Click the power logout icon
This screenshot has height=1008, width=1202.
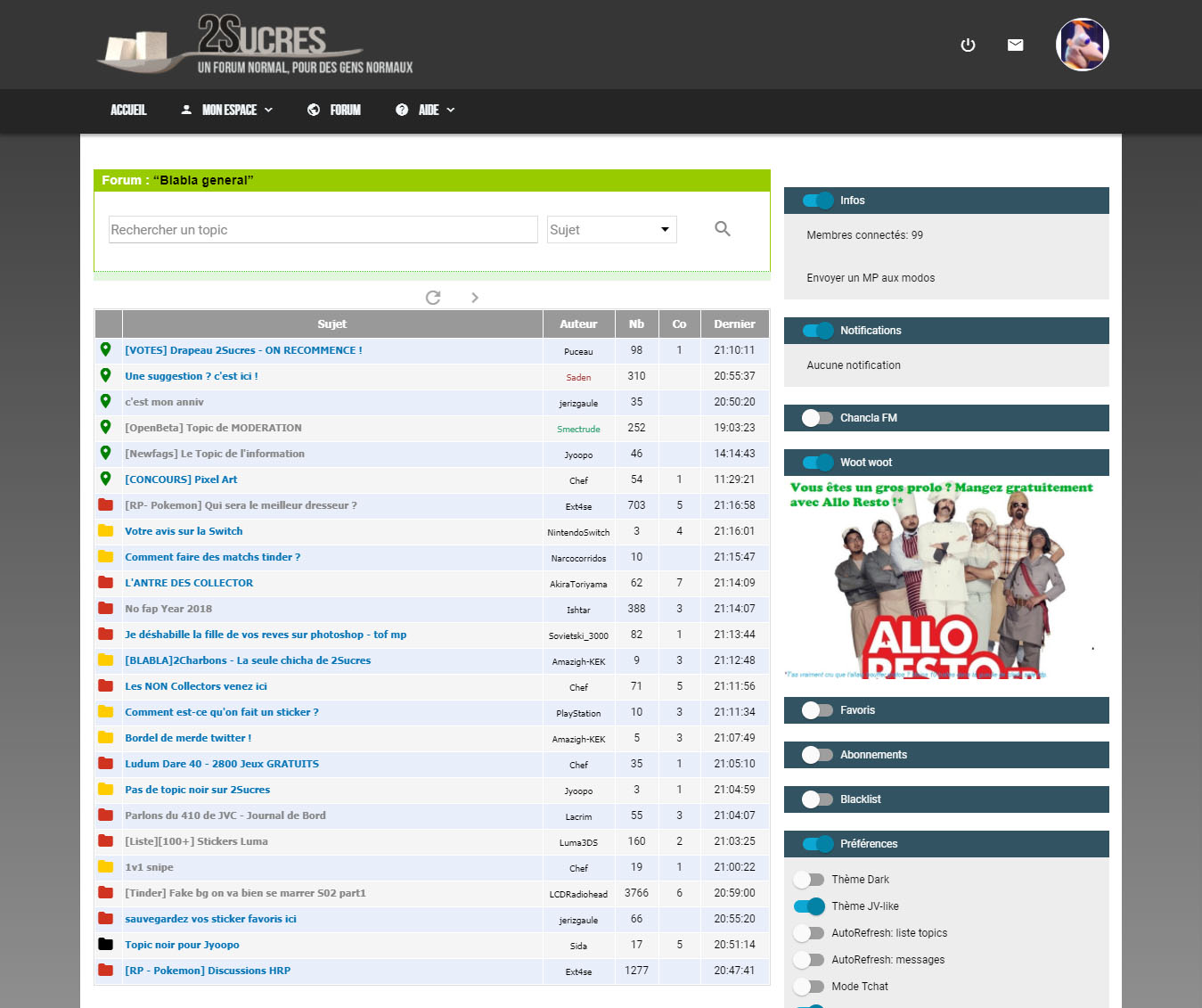click(968, 45)
